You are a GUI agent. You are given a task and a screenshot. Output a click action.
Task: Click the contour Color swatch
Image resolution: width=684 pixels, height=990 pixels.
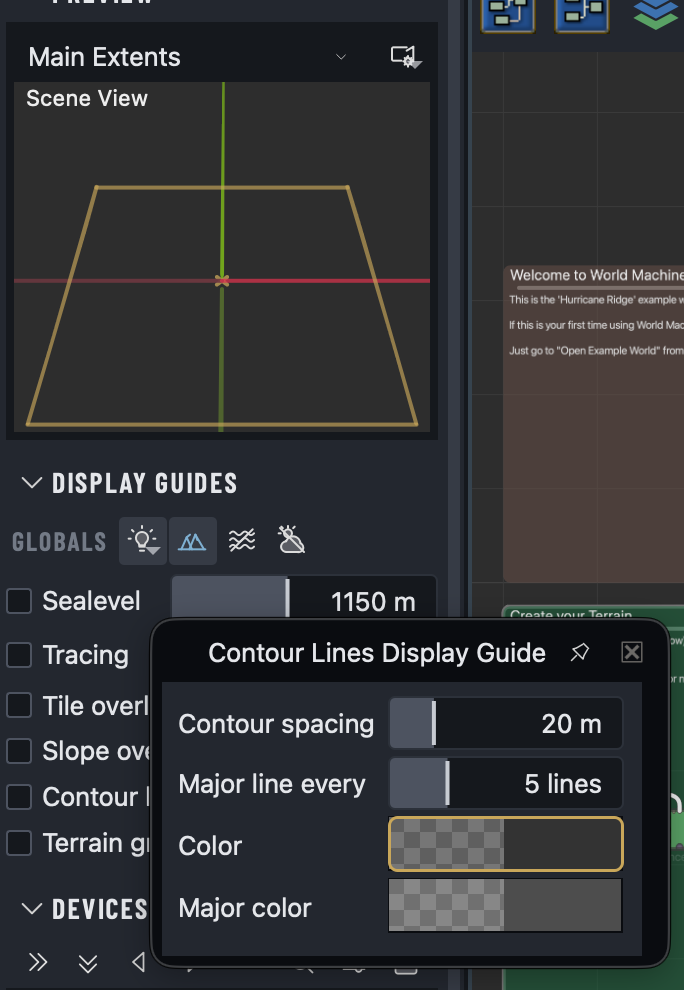click(505, 844)
